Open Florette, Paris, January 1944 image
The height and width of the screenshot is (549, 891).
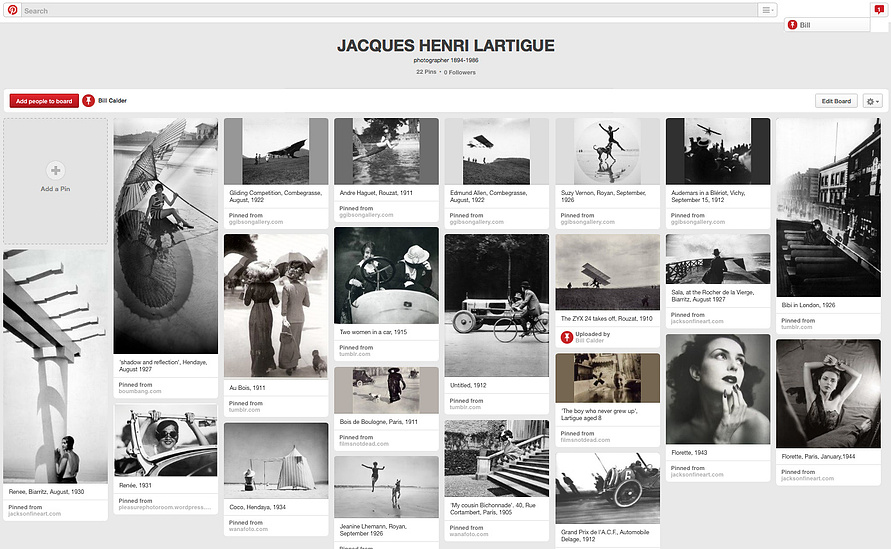(x=828, y=394)
